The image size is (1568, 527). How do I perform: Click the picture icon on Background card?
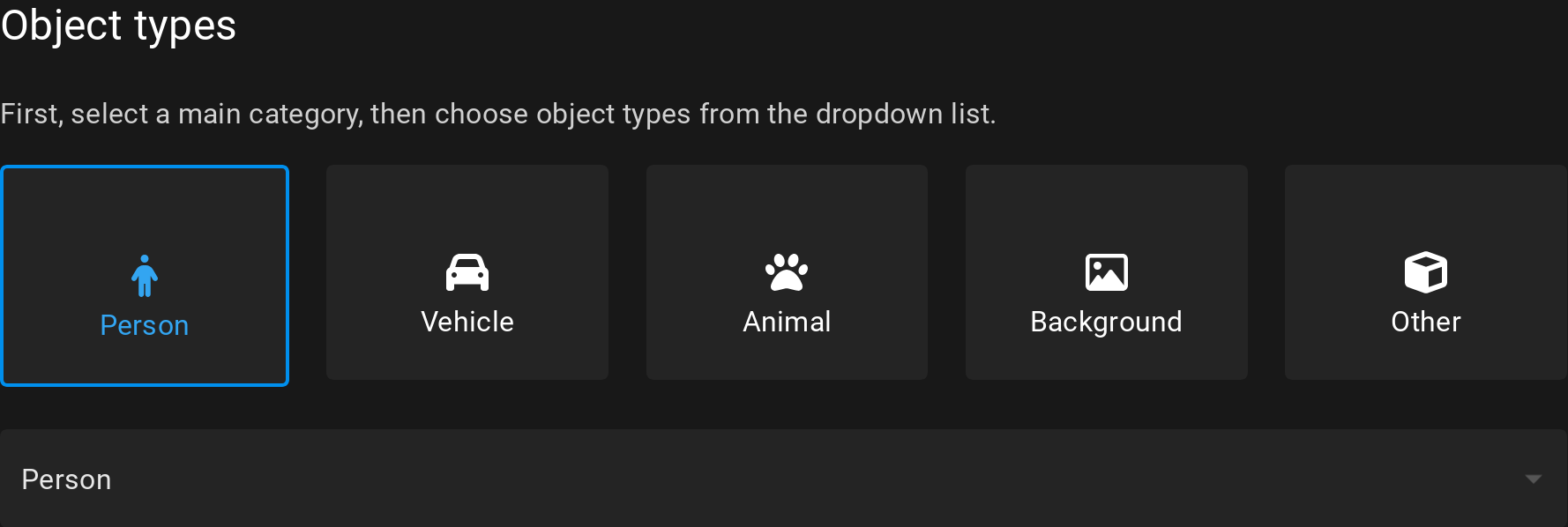click(1106, 271)
